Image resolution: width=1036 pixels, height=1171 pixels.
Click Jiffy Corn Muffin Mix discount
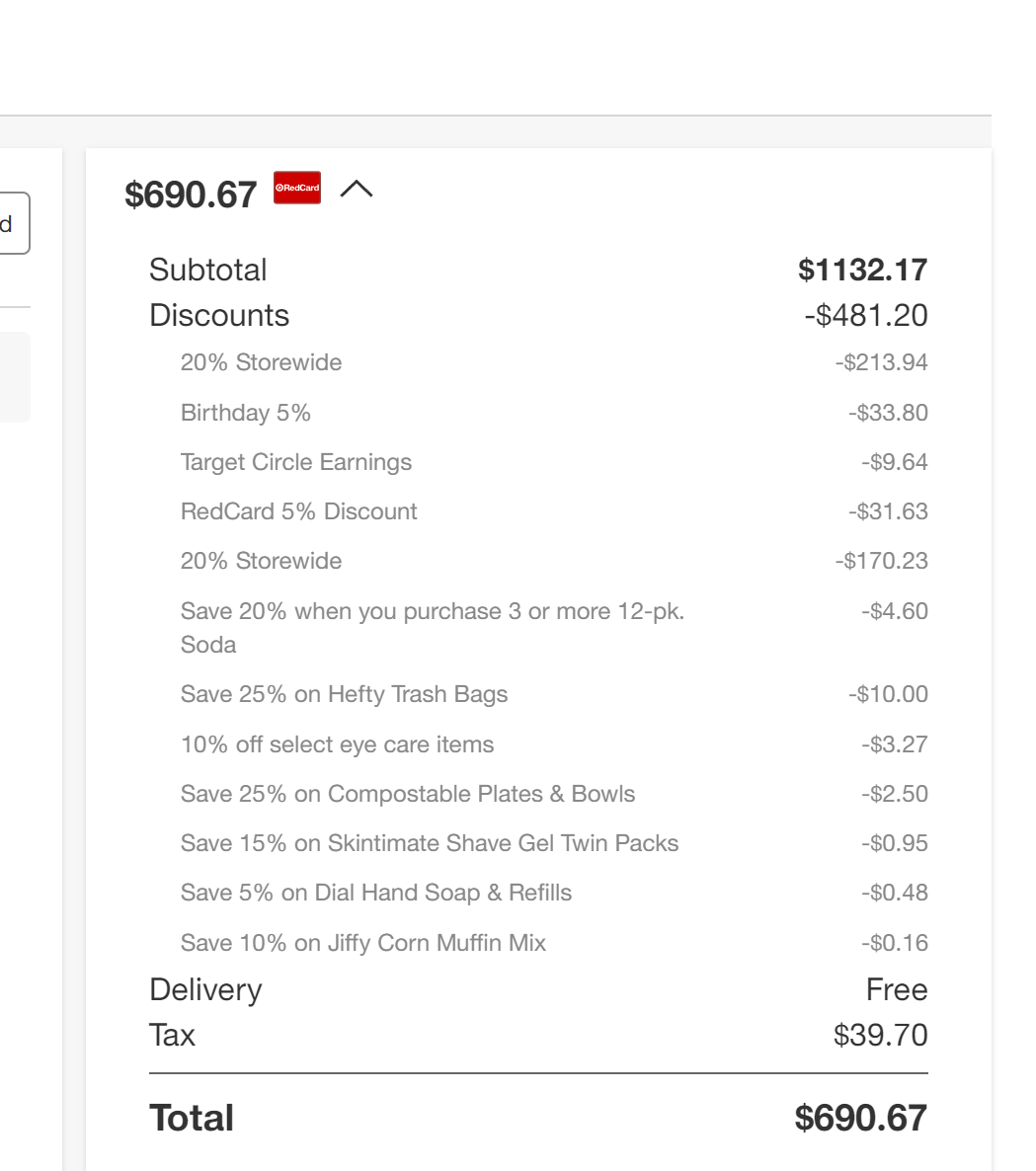click(x=553, y=943)
